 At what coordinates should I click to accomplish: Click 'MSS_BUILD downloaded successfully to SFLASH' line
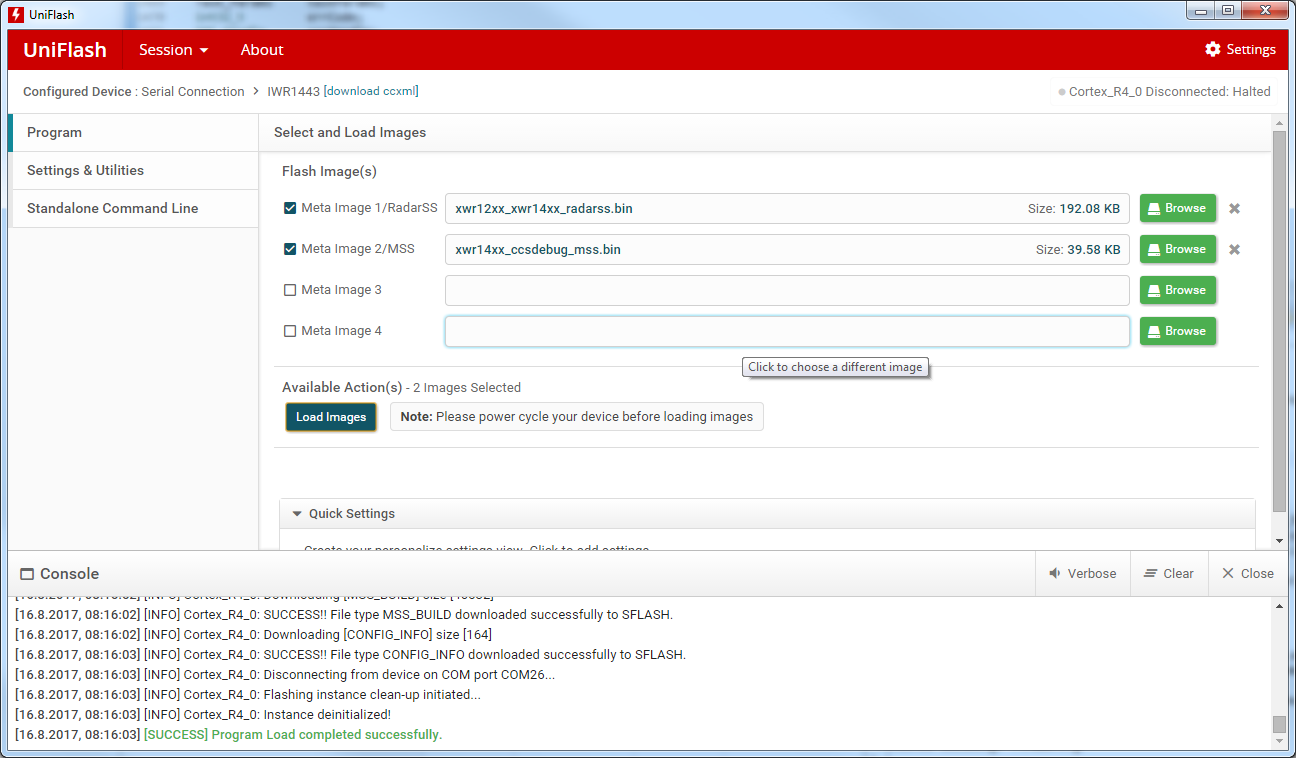344,614
